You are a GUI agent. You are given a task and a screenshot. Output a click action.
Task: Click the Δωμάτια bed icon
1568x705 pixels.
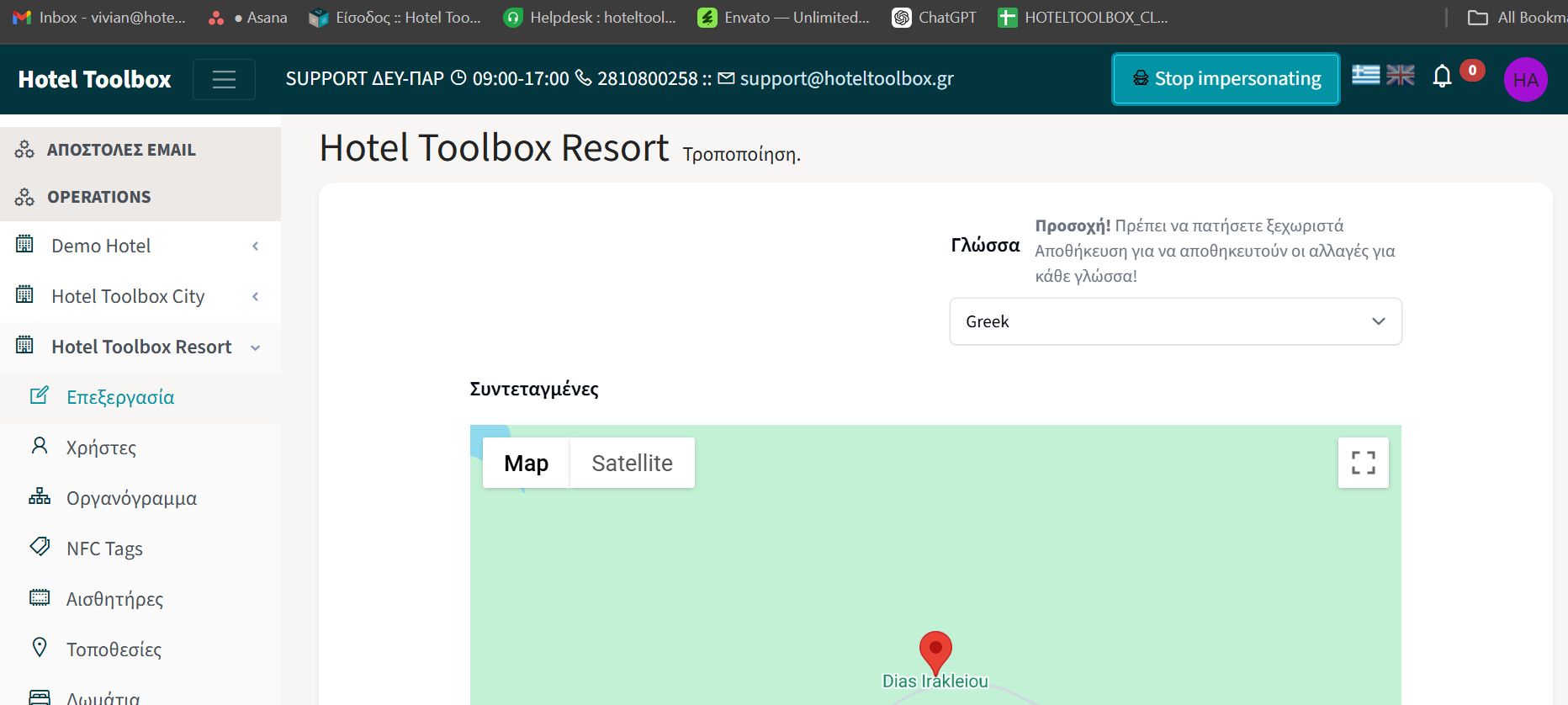click(40, 697)
